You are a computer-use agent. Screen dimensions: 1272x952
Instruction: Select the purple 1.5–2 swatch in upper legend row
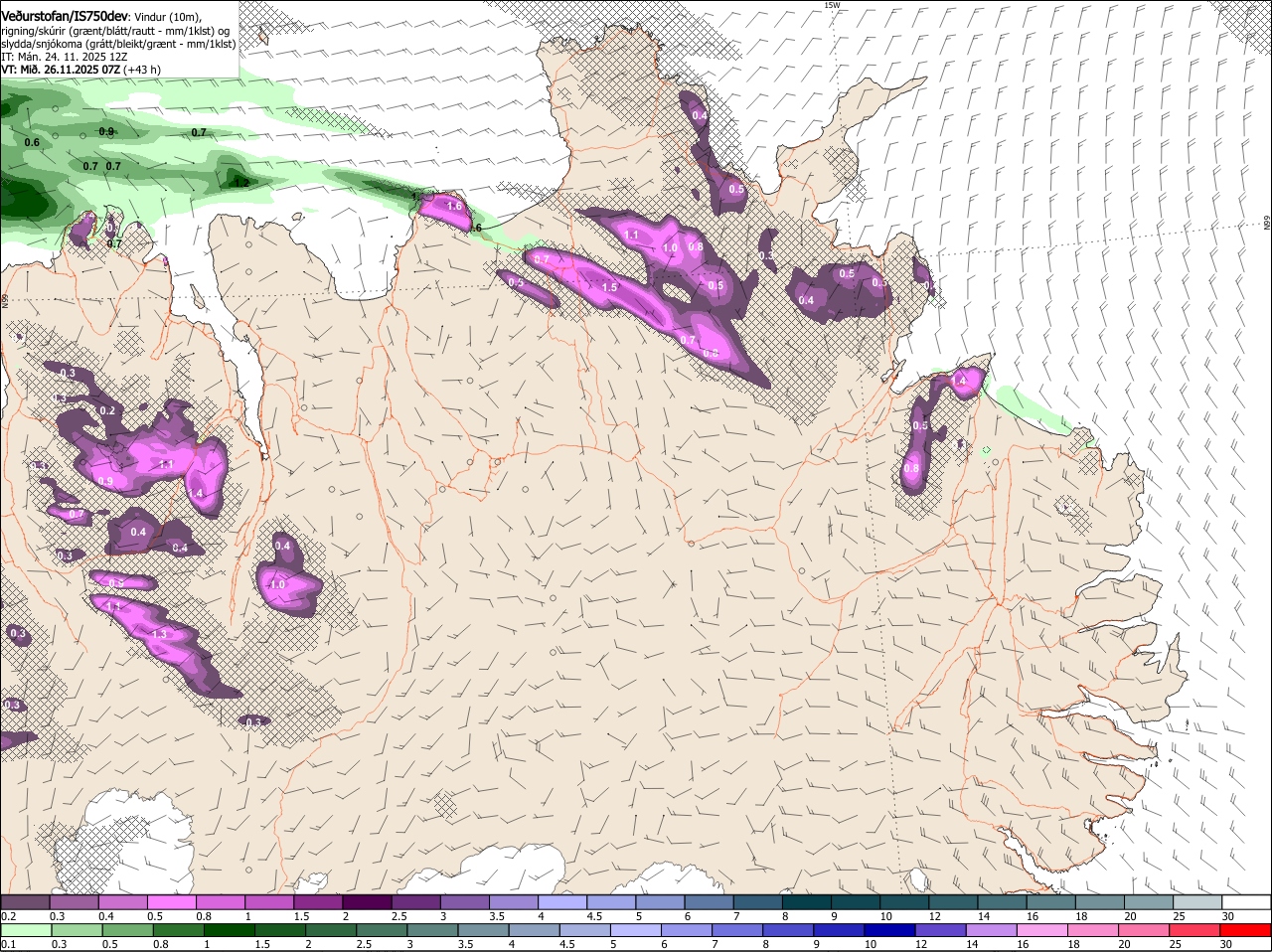317,902
